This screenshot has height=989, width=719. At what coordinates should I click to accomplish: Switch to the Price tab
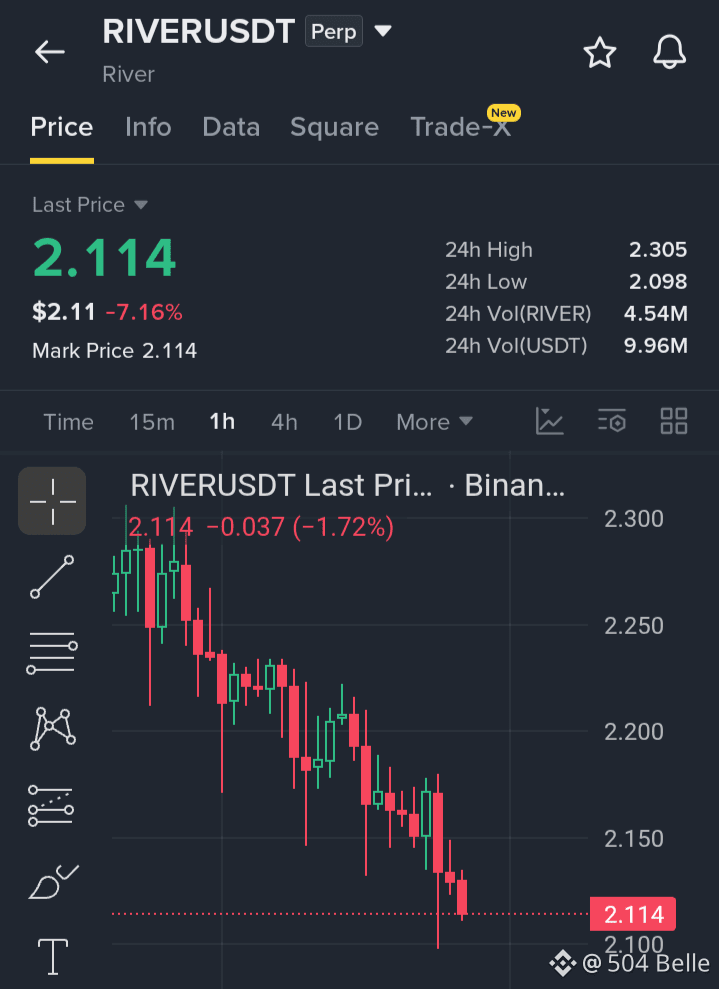click(x=62, y=127)
